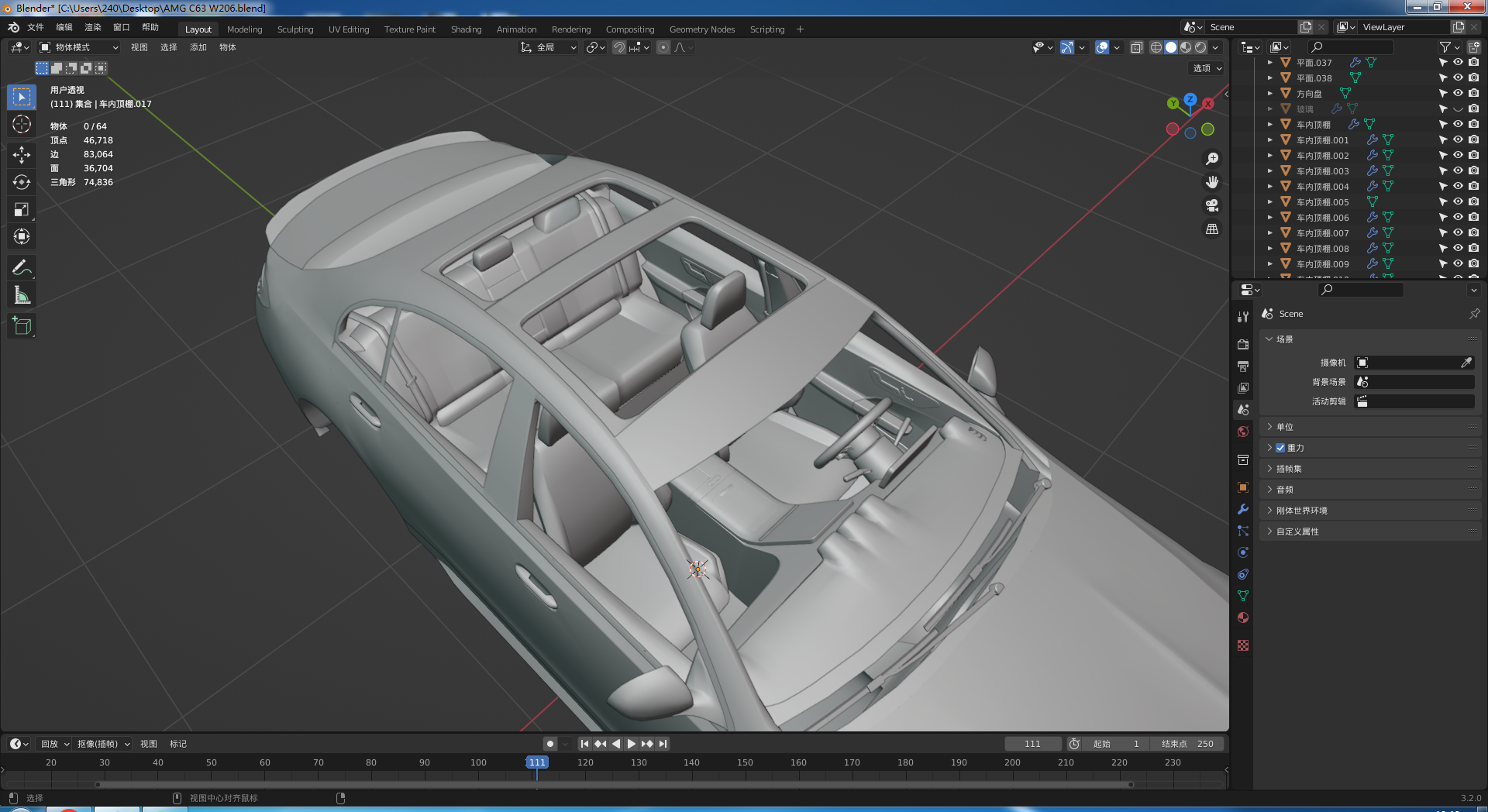Open the 选项 dropdown in the viewport
The width and height of the screenshot is (1488, 812).
(x=1207, y=68)
